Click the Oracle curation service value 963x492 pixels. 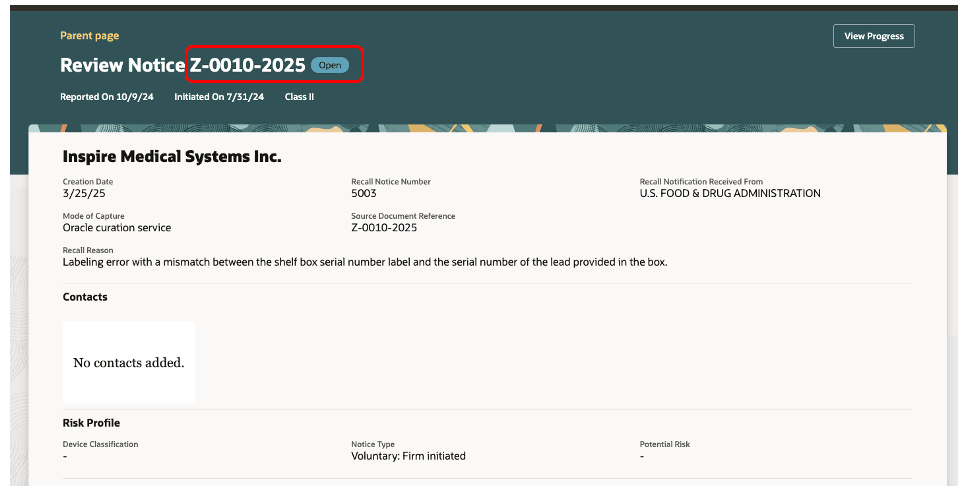point(117,227)
